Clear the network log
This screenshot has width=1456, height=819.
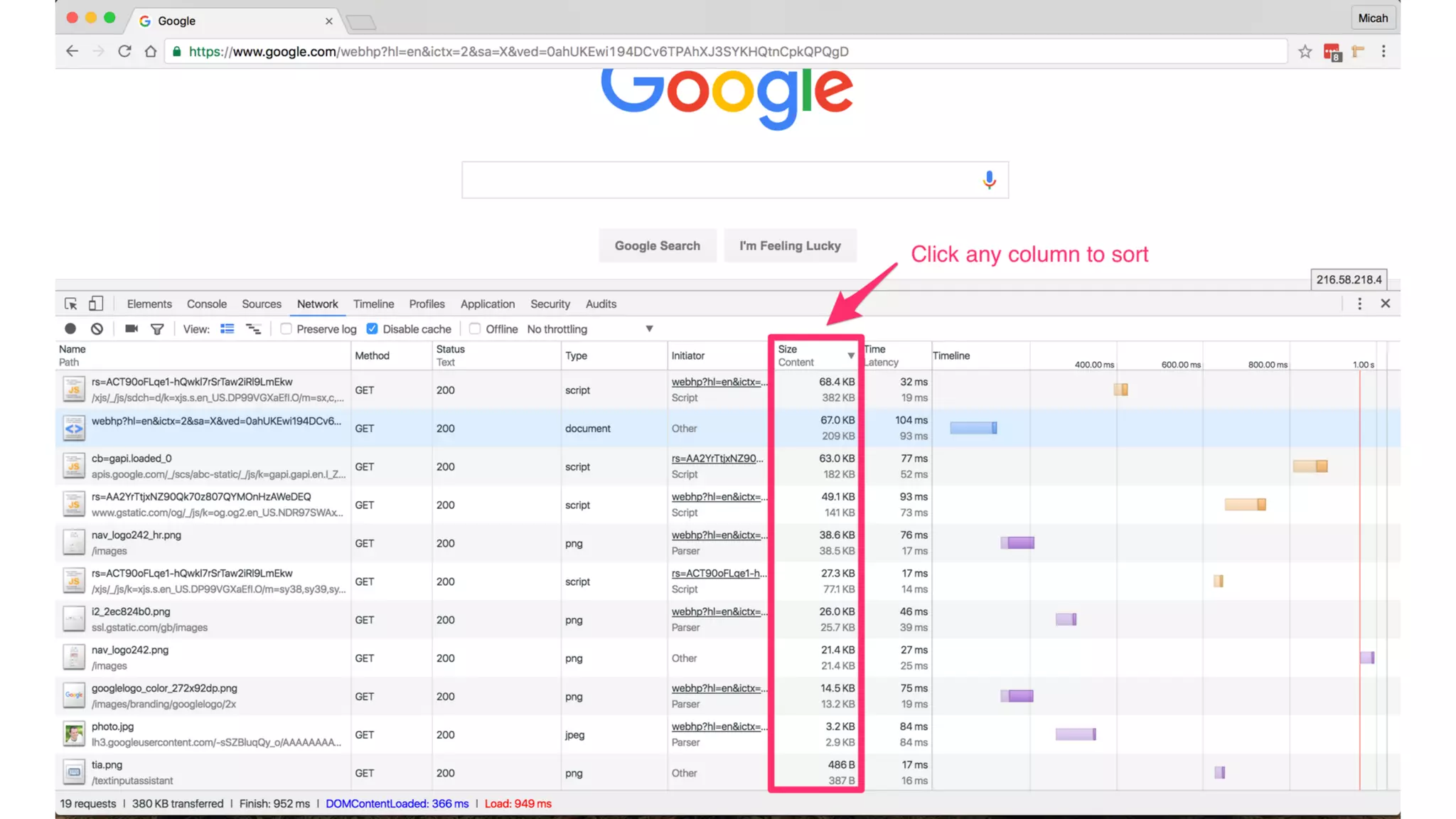(97, 328)
